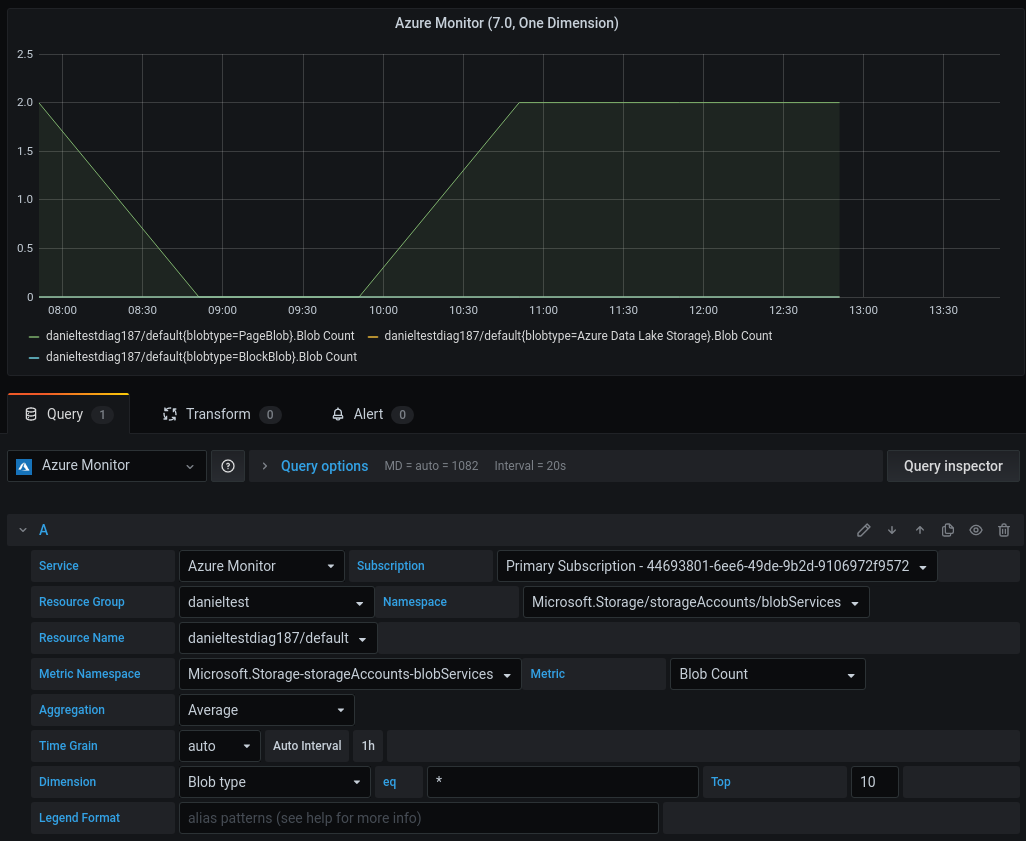
Task: Toggle BlockBlob series in legend
Action: pos(202,357)
